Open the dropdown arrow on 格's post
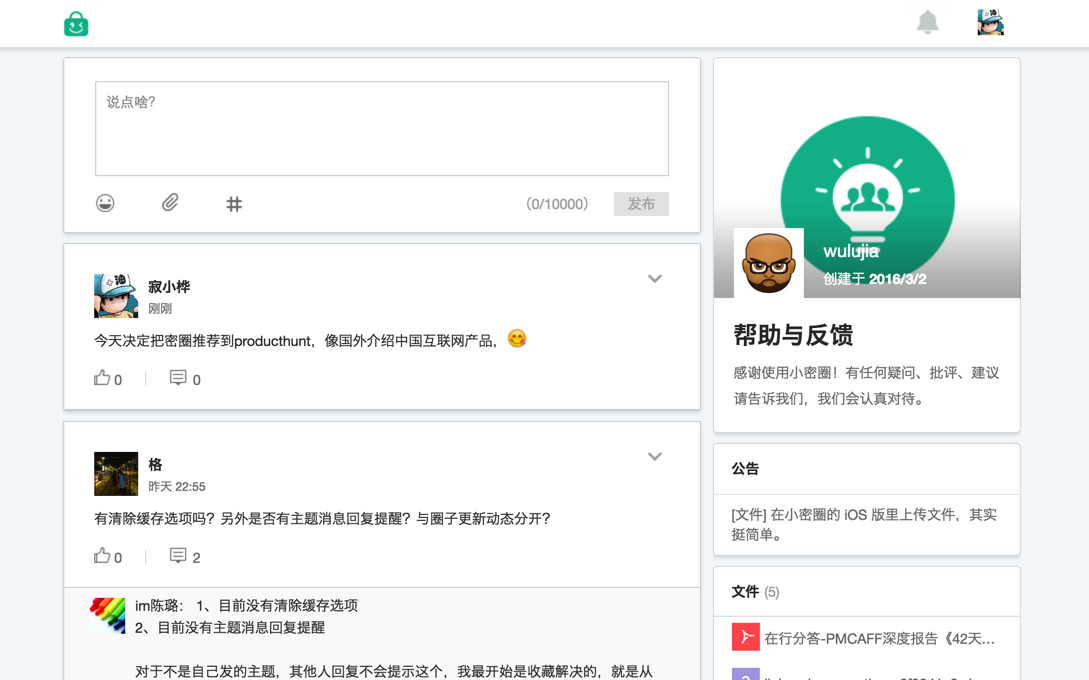Image resolution: width=1089 pixels, height=680 pixels. point(655,456)
